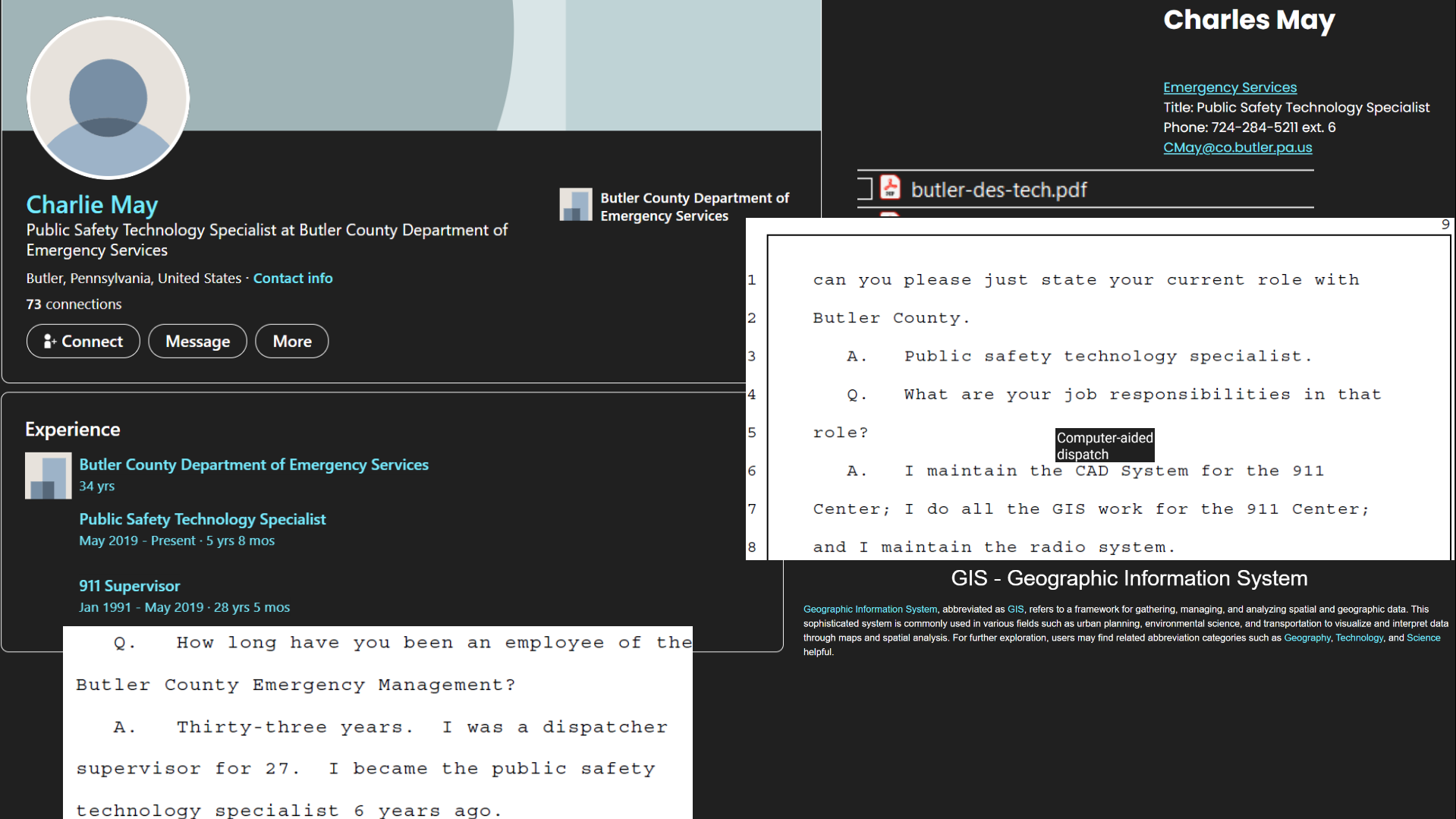The image size is (1456, 819).
Task: Click the Connect button
Action: pyautogui.click(x=83, y=341)
